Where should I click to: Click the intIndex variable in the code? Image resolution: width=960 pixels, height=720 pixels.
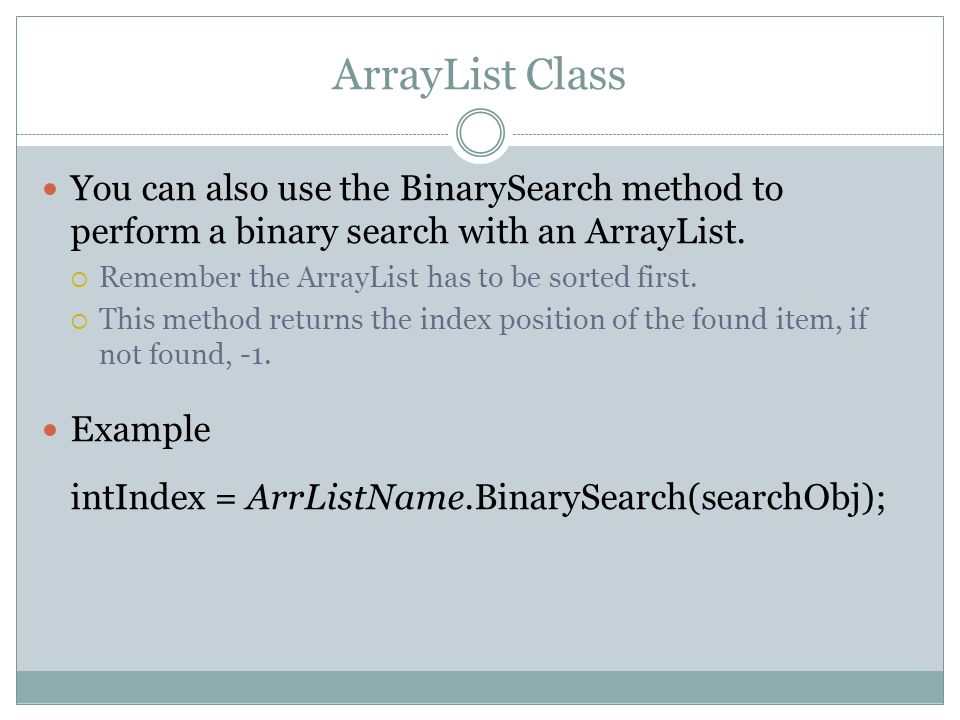(138, 497)
